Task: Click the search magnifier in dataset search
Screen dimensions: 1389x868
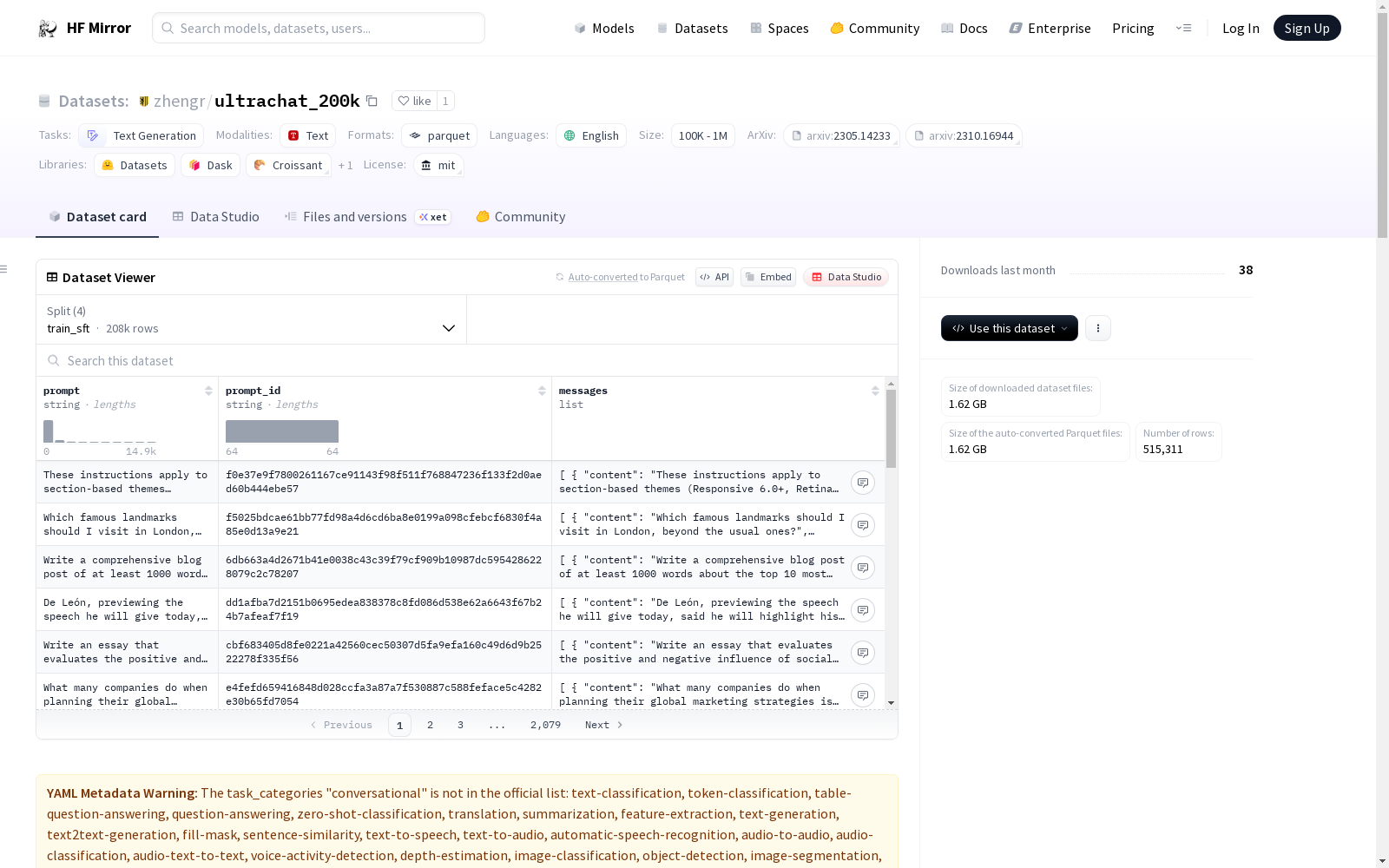Action: pos(54,360)
